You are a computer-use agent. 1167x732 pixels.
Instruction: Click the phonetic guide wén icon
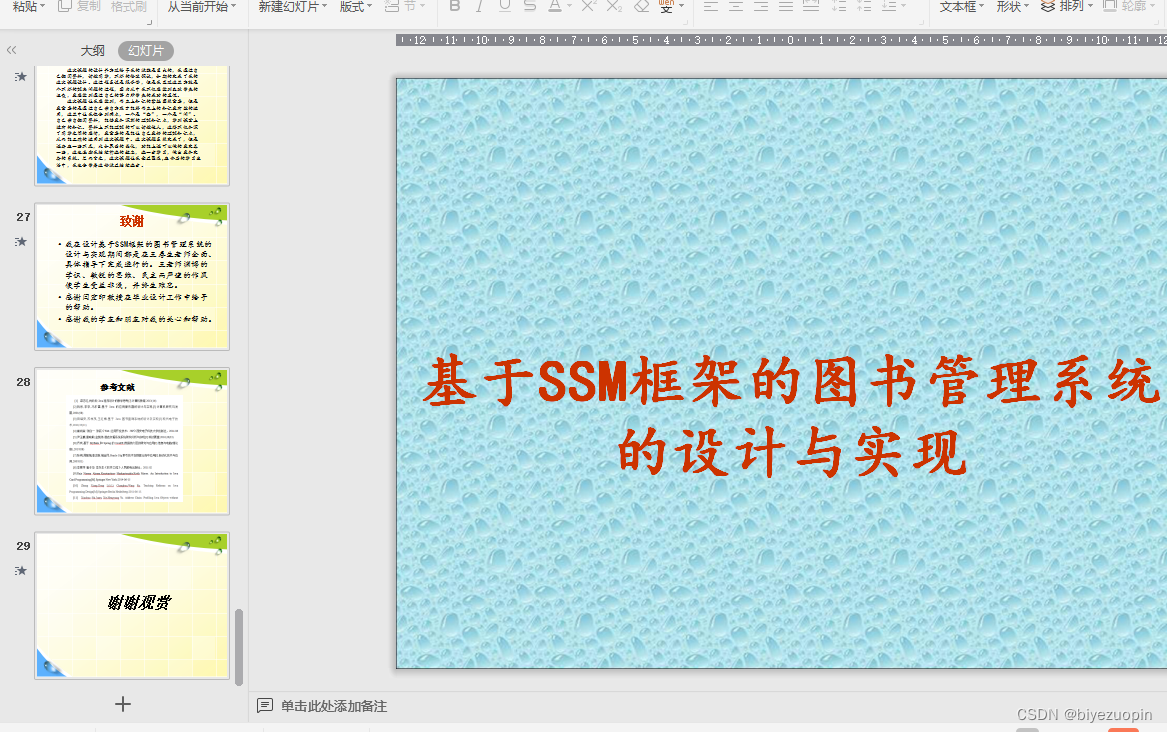click(x=666, y=6)
